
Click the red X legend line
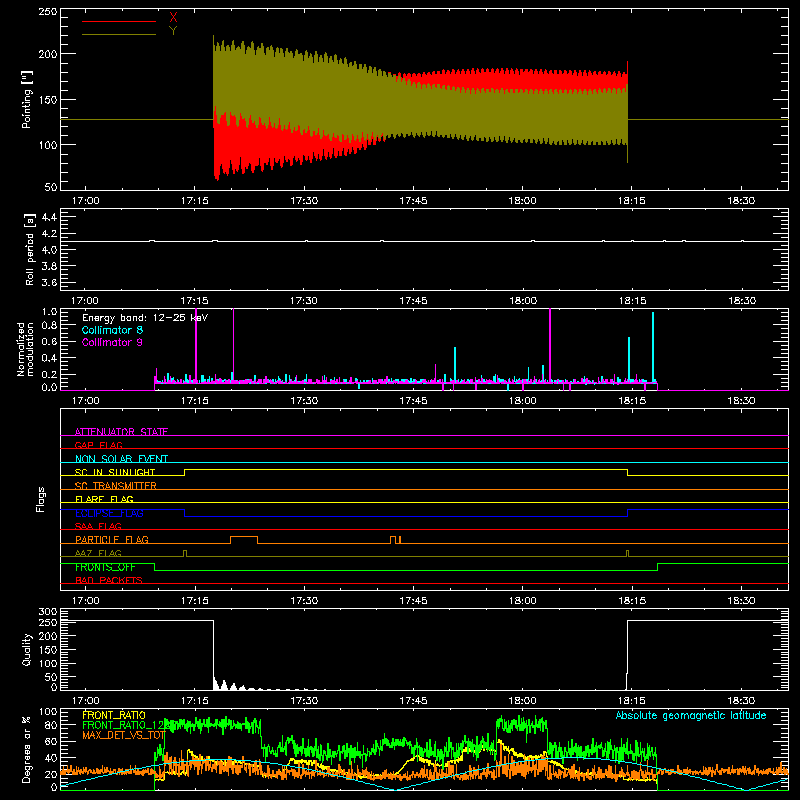tap(119, 21)
